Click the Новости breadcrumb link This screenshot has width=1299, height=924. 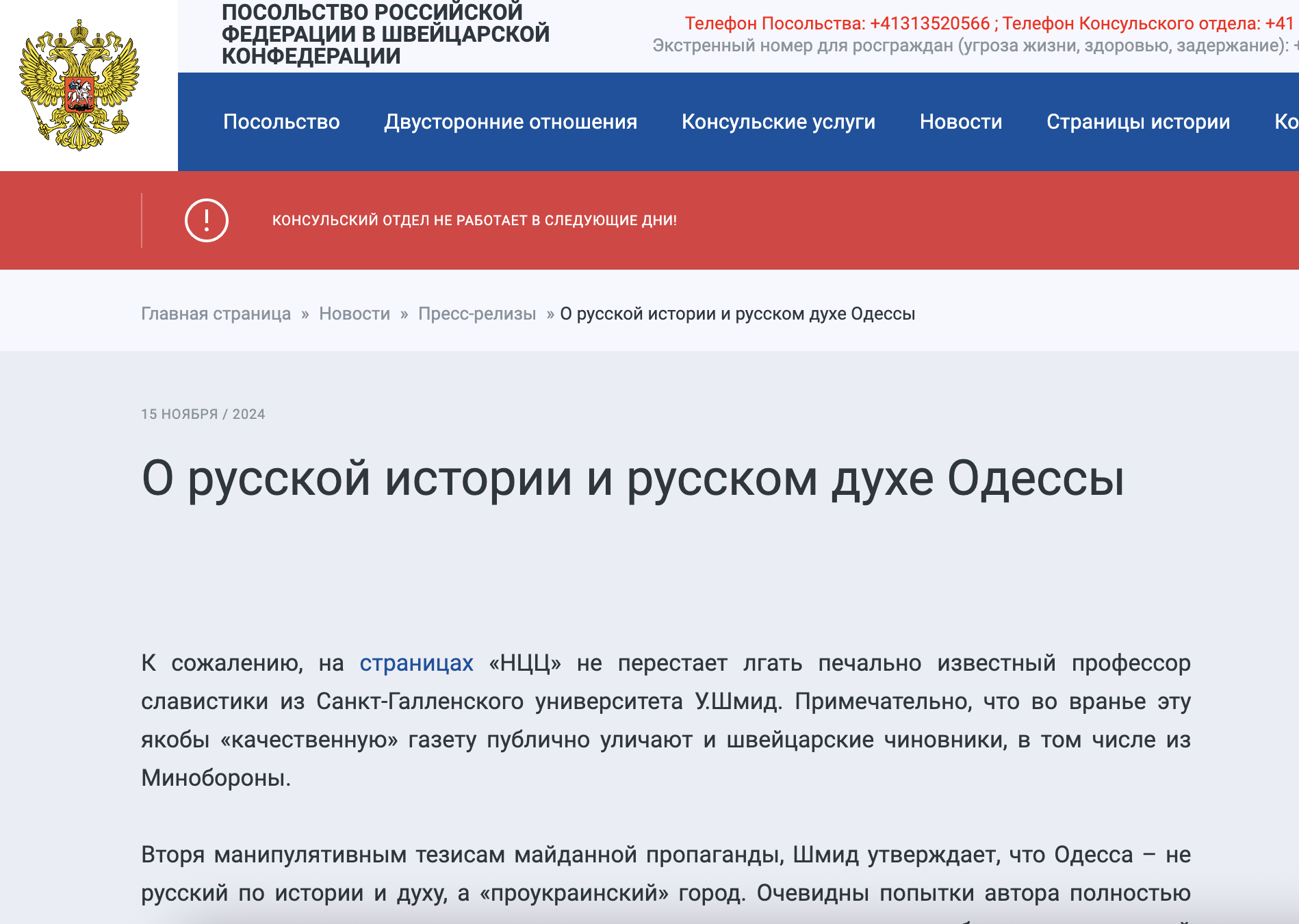(x=354, y=313)
